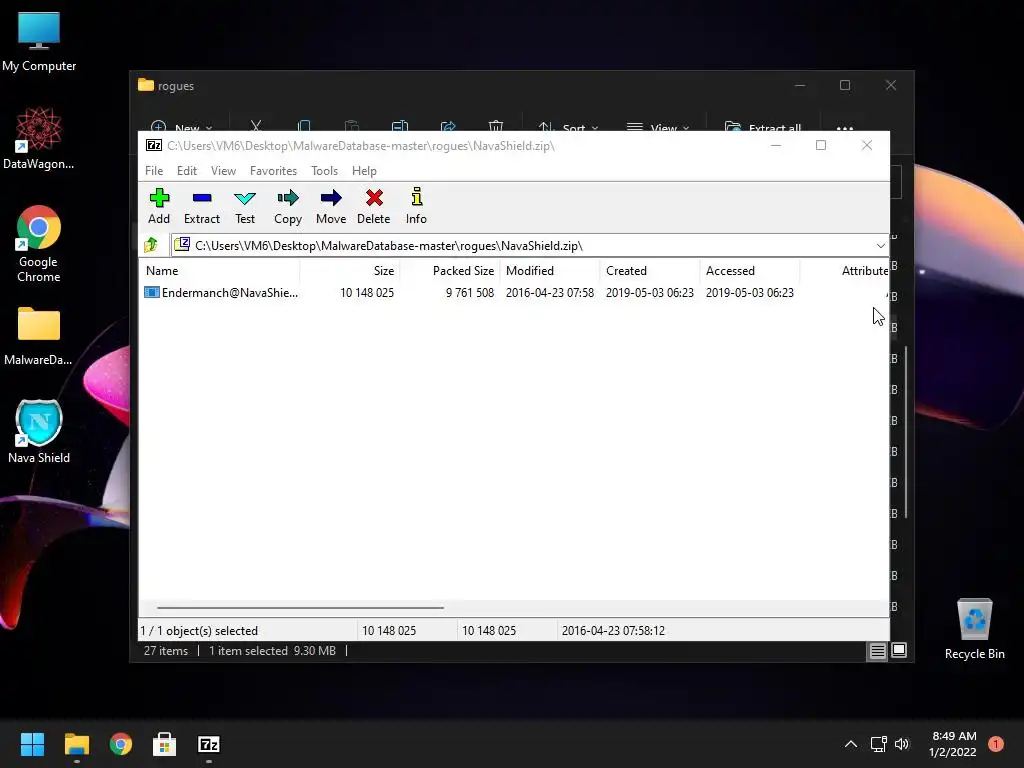The height and width of the screenshot is (768, 1024).
Task: Click modified date 2016-04-23 07:58
Action: click(550, 293)
